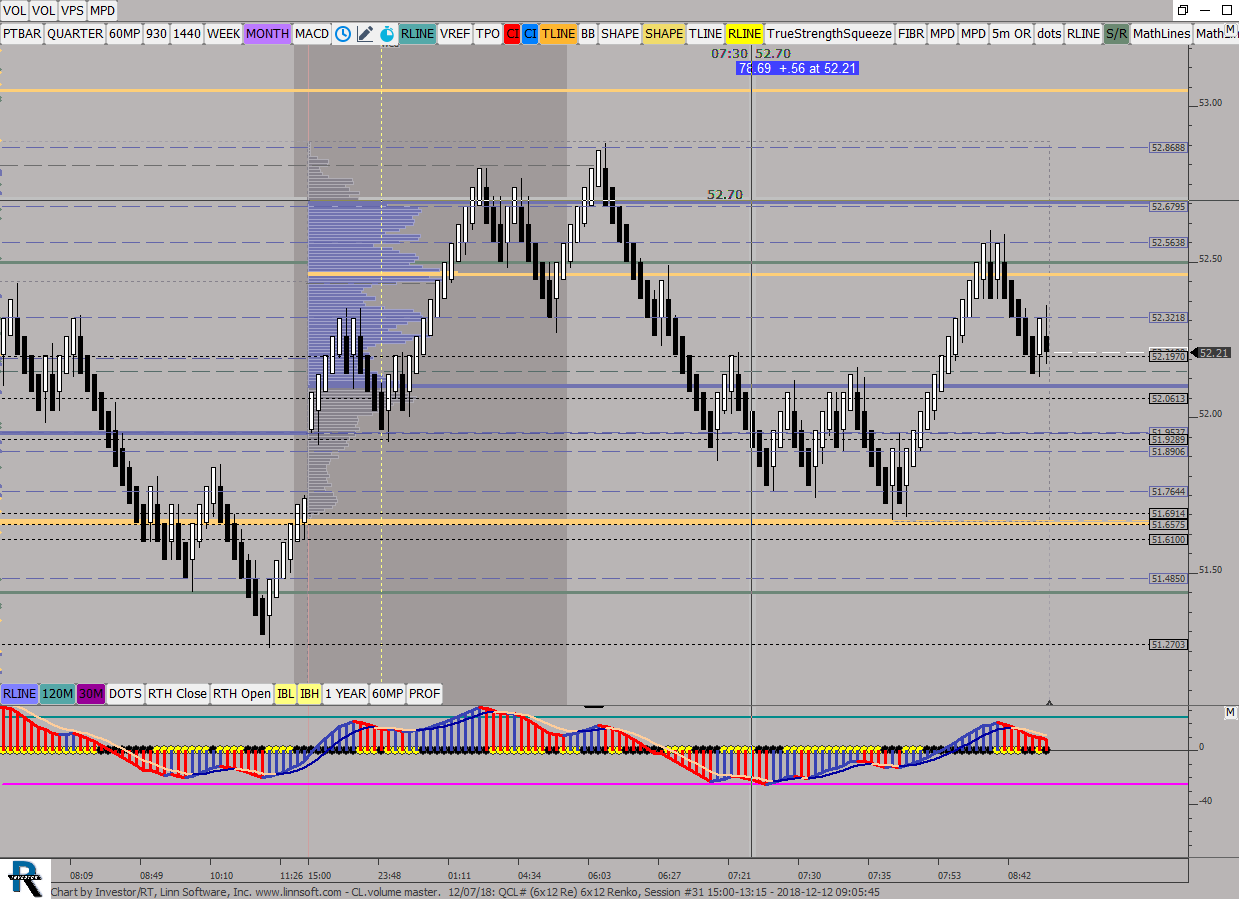1239x899 pixels.
Task: Click the 52.8688 price level label
Action: (1168, 147)
